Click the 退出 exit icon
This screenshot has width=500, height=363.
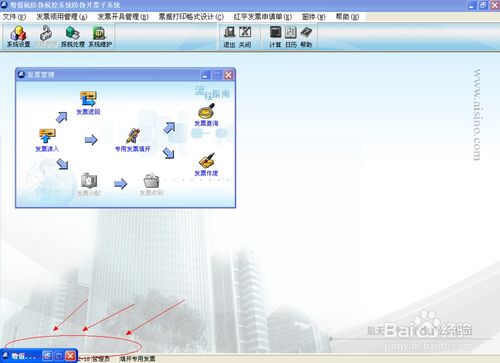click(229, 37)
